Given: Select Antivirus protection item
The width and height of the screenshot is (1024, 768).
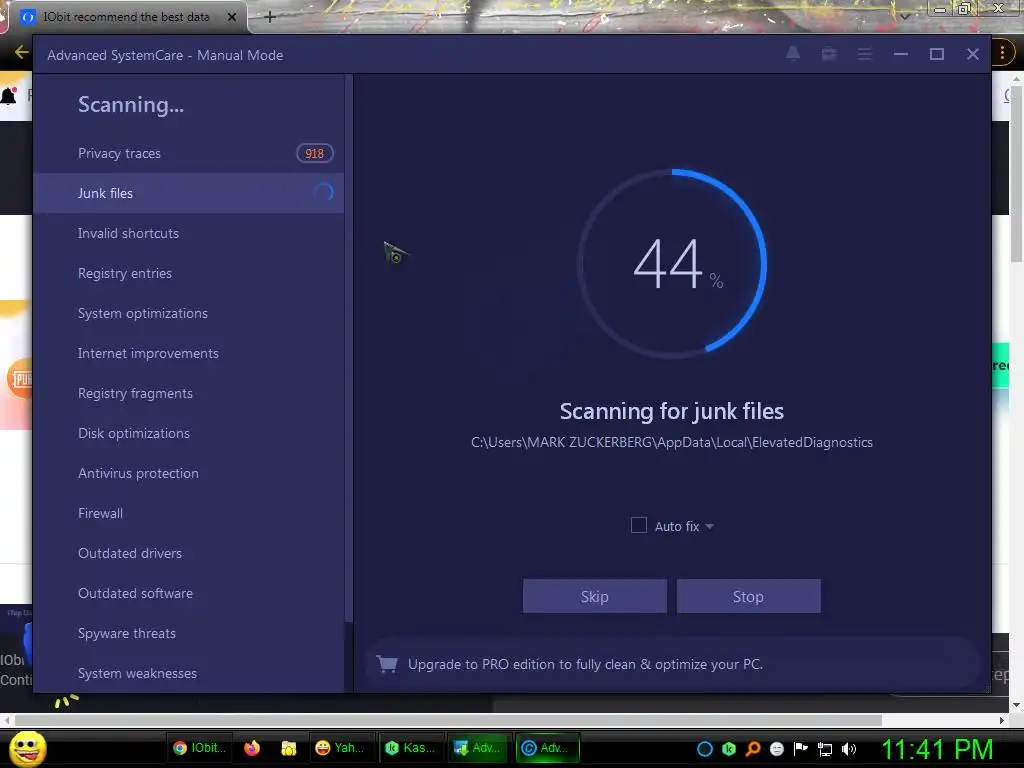Looking at the screenshot, I should pos(188,473).
